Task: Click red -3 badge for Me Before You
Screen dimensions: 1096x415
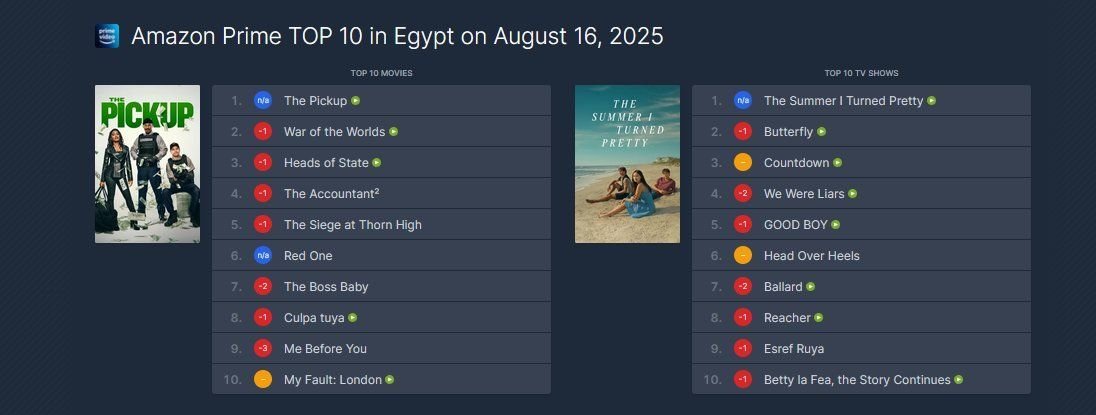Action: tap(263, 349)
